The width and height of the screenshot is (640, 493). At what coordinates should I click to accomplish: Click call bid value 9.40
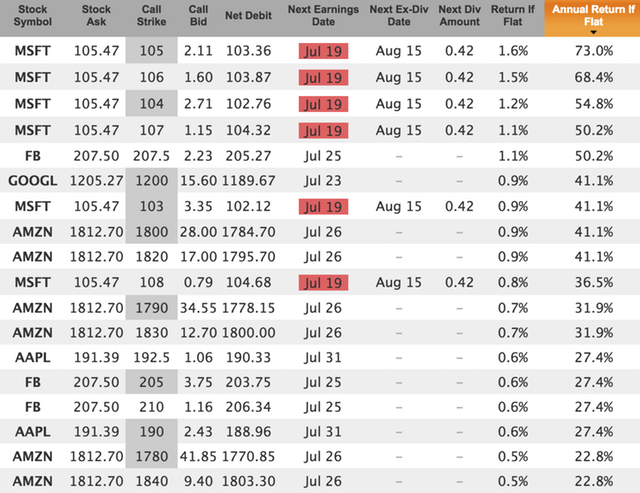pos(198,481)
